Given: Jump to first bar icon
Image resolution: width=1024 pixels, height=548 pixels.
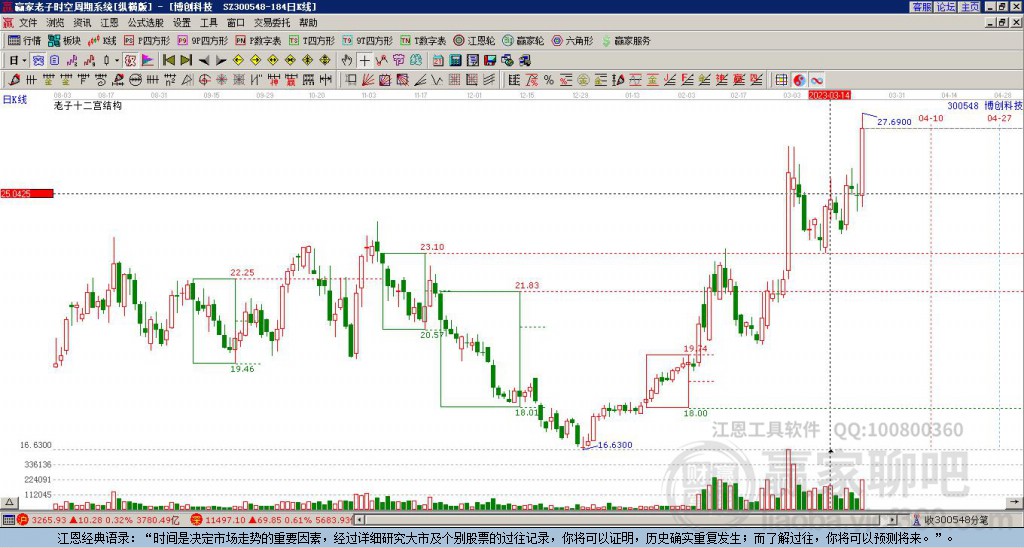Looking at the screenshot, I should pyautogui.click(x=168, y=61).
